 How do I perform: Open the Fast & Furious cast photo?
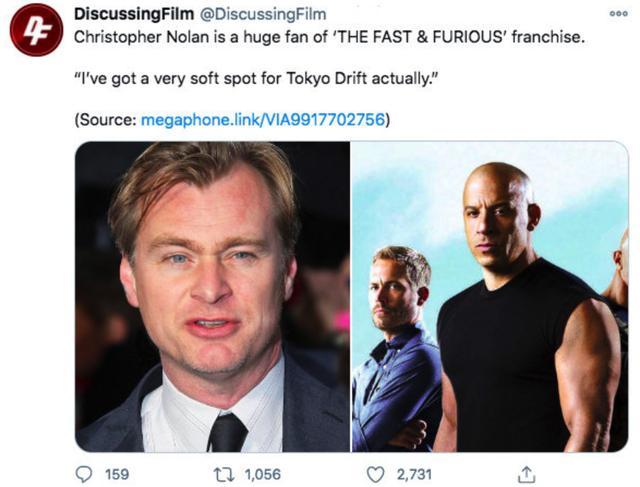pyautogui.click(x=490, y=296)
